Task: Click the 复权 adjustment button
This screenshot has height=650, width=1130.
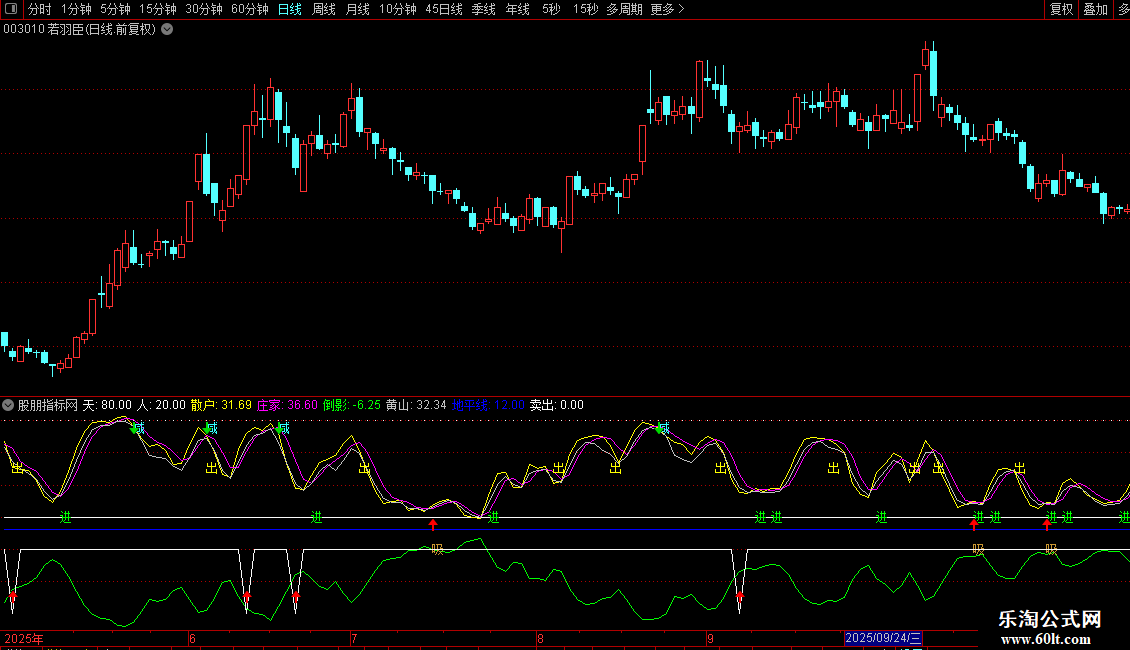Action: (1061, 10)
